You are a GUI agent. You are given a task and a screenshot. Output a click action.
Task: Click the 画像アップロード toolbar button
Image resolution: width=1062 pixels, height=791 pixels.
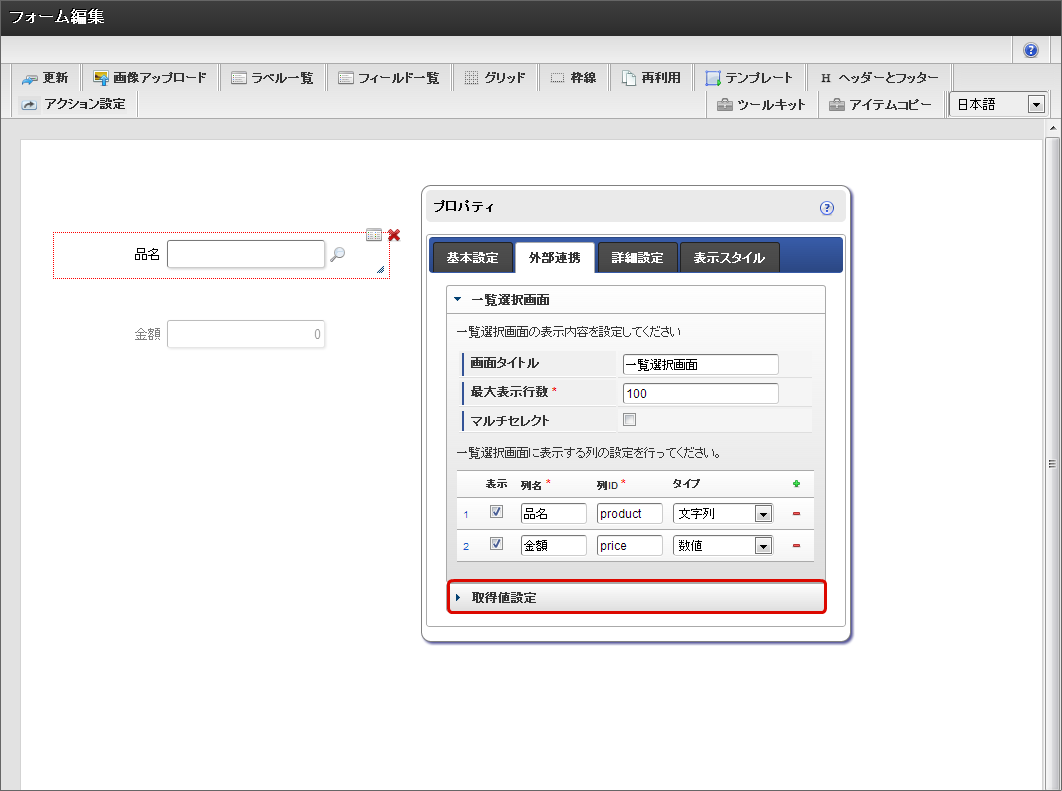pyautogui.click(x=150, y=78)
